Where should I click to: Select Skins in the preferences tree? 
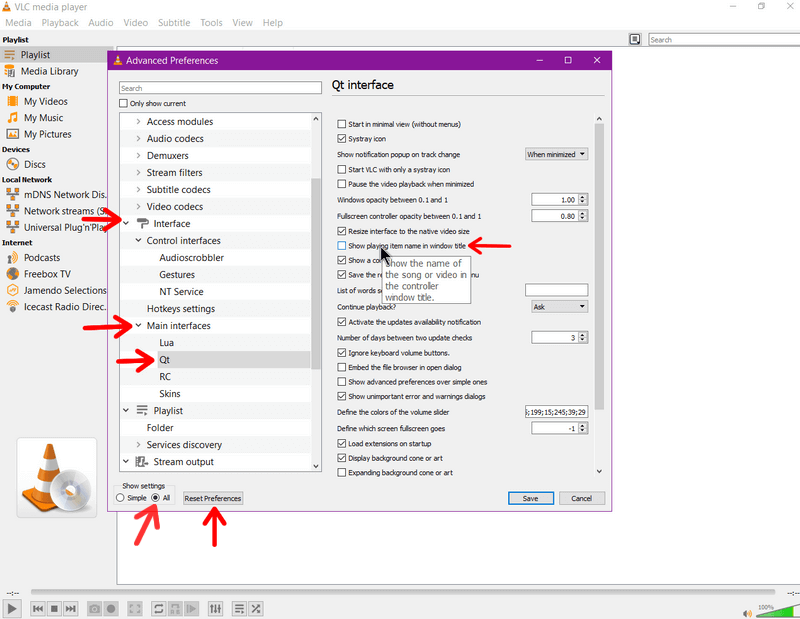point(170,394)
